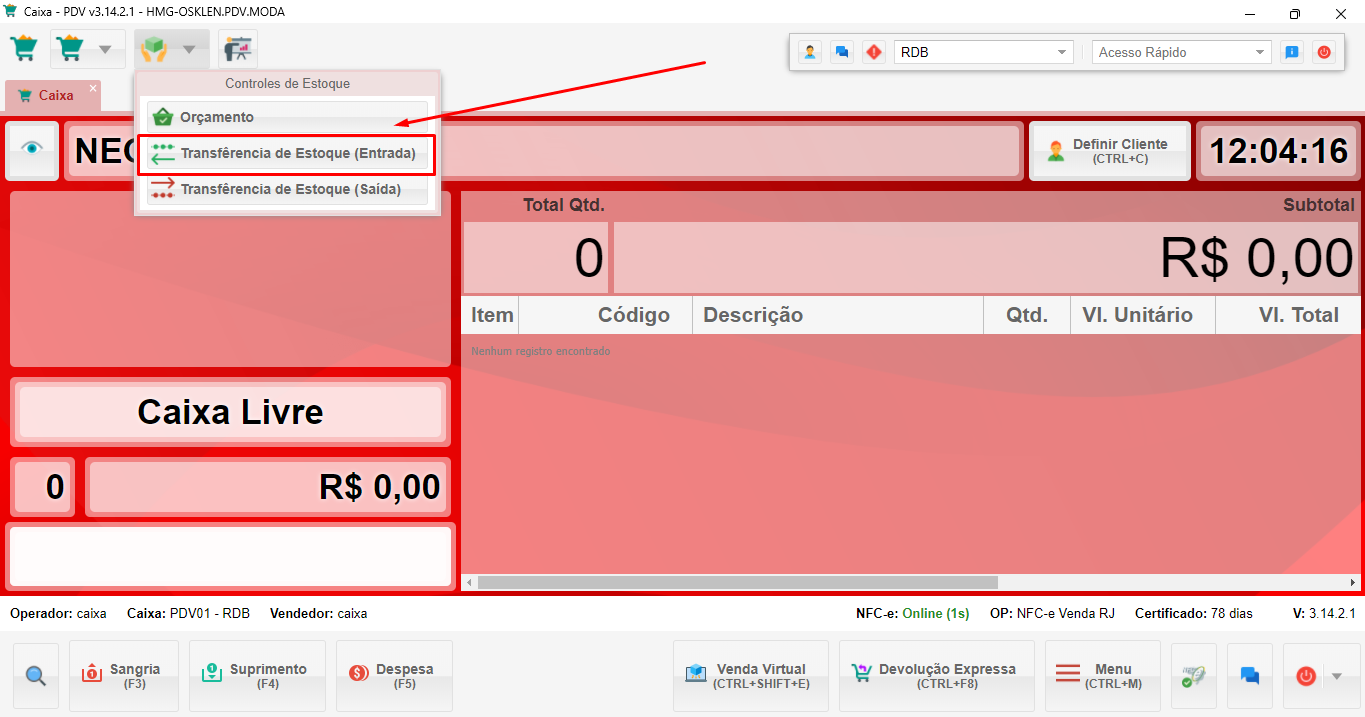Click the blue info bubble icon
The width and height of the screenshot is (1365, 717).
pos(1292,52)
